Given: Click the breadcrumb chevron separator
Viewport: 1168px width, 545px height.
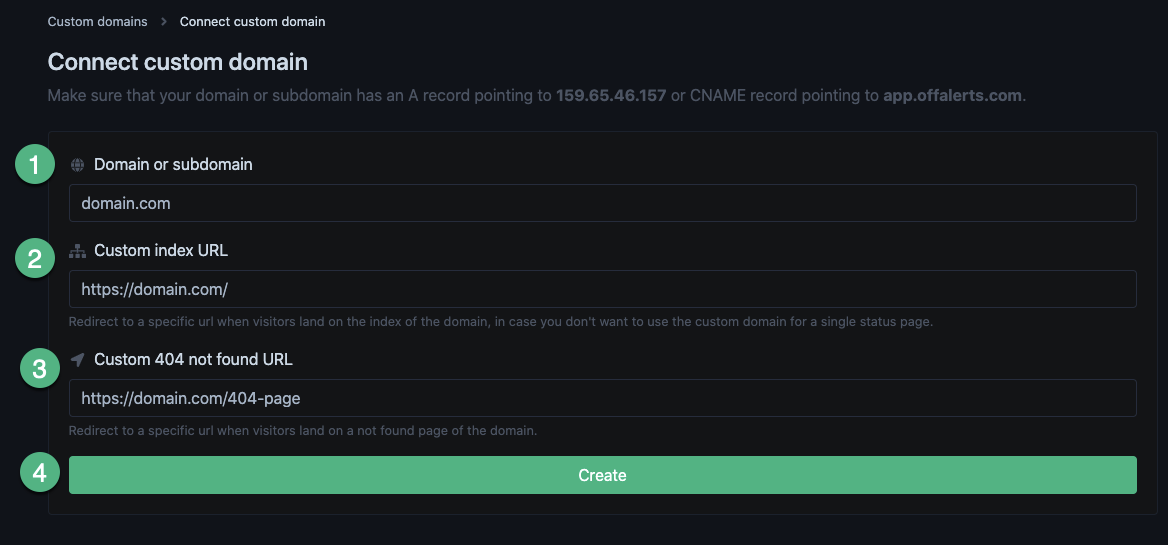Looking at the screenshot, I should [x=164, y=21].
